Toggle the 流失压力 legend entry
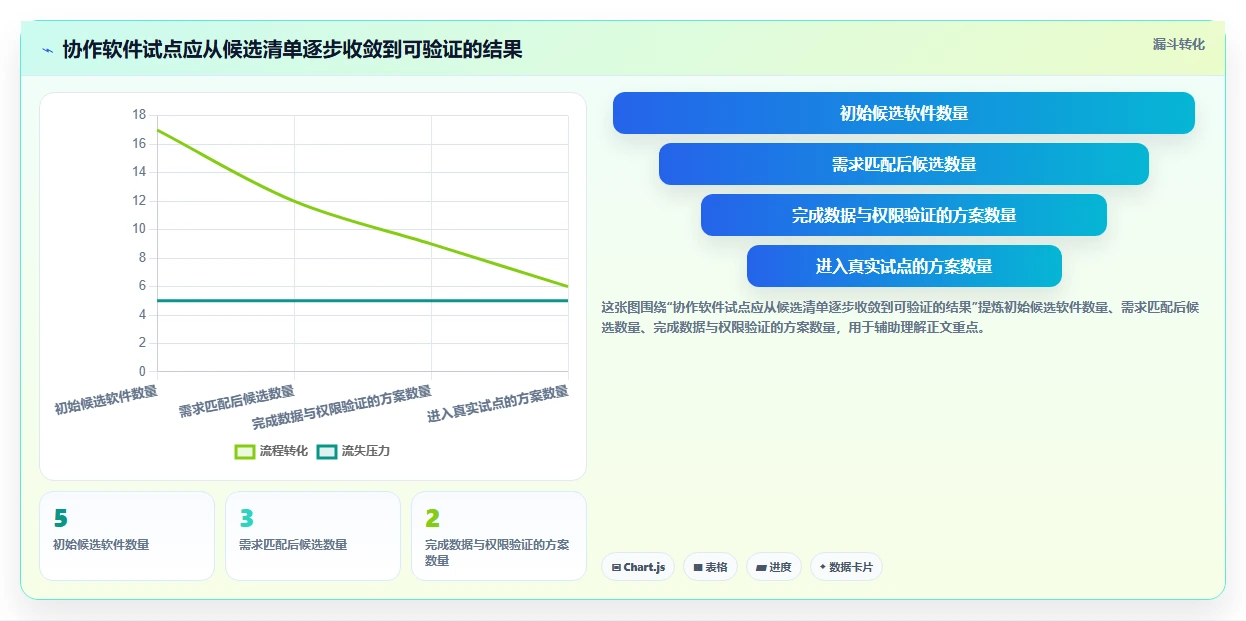Screen dimensions: 1246x621 [x=353, y=451]
